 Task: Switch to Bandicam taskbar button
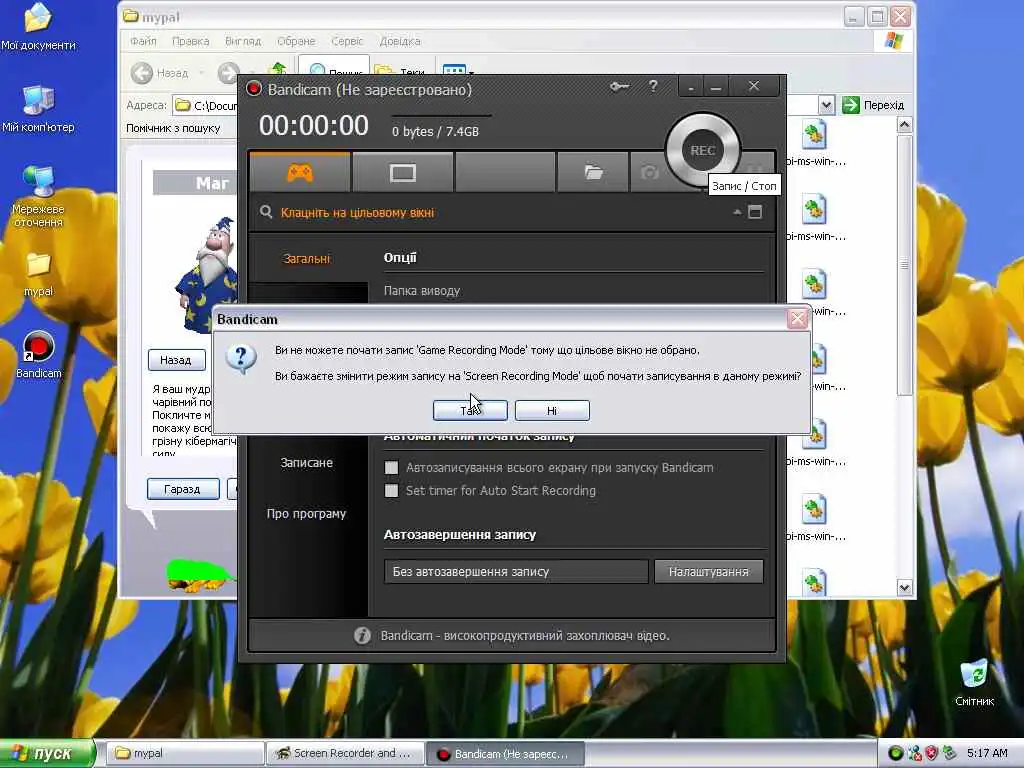pyautogui.click(x=505, y=754)
